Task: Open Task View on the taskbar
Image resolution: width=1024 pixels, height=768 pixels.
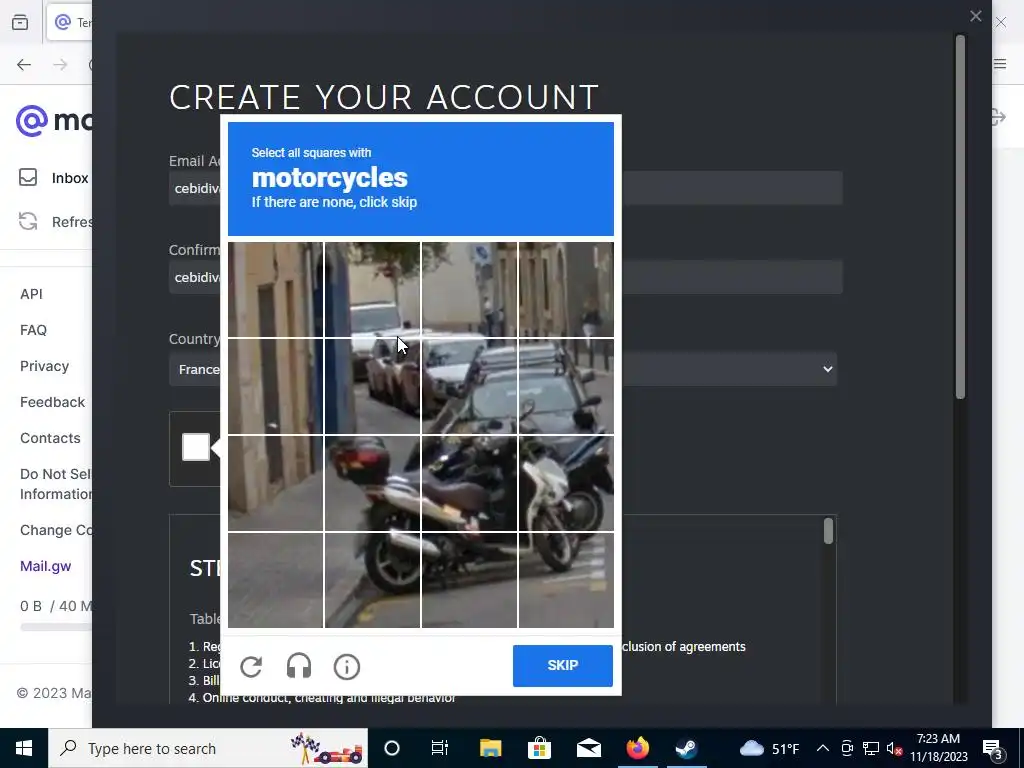Action: tap(440, 748)
